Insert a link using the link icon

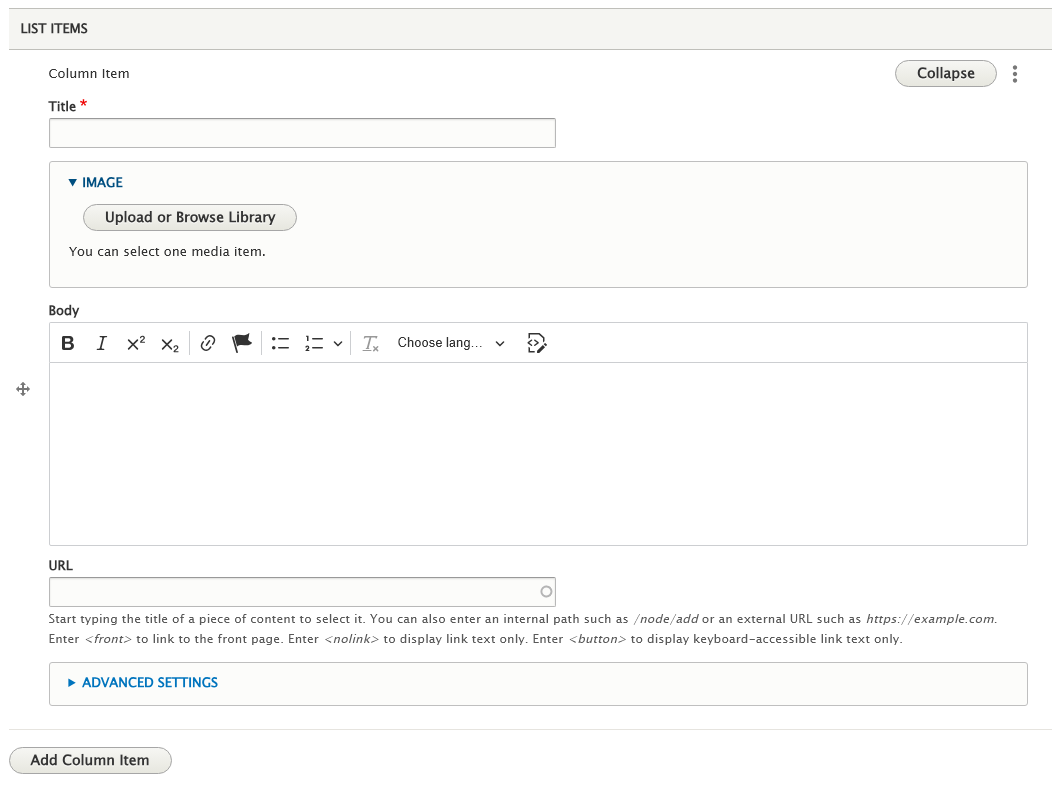207,343
